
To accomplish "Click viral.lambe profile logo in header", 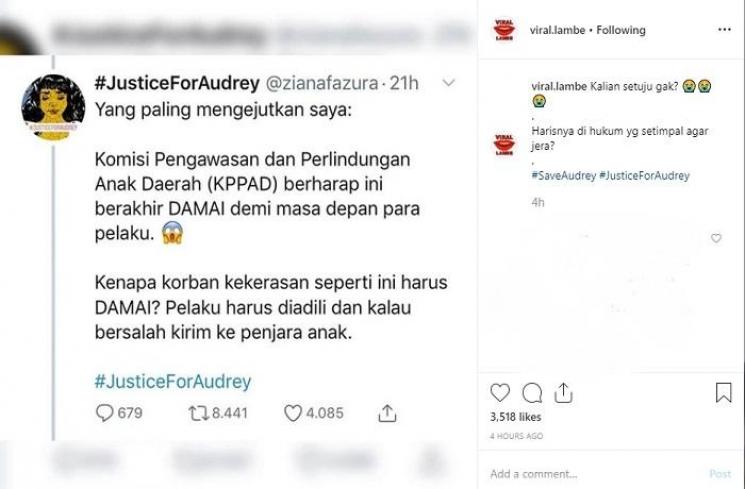I will tap(504, 29).
